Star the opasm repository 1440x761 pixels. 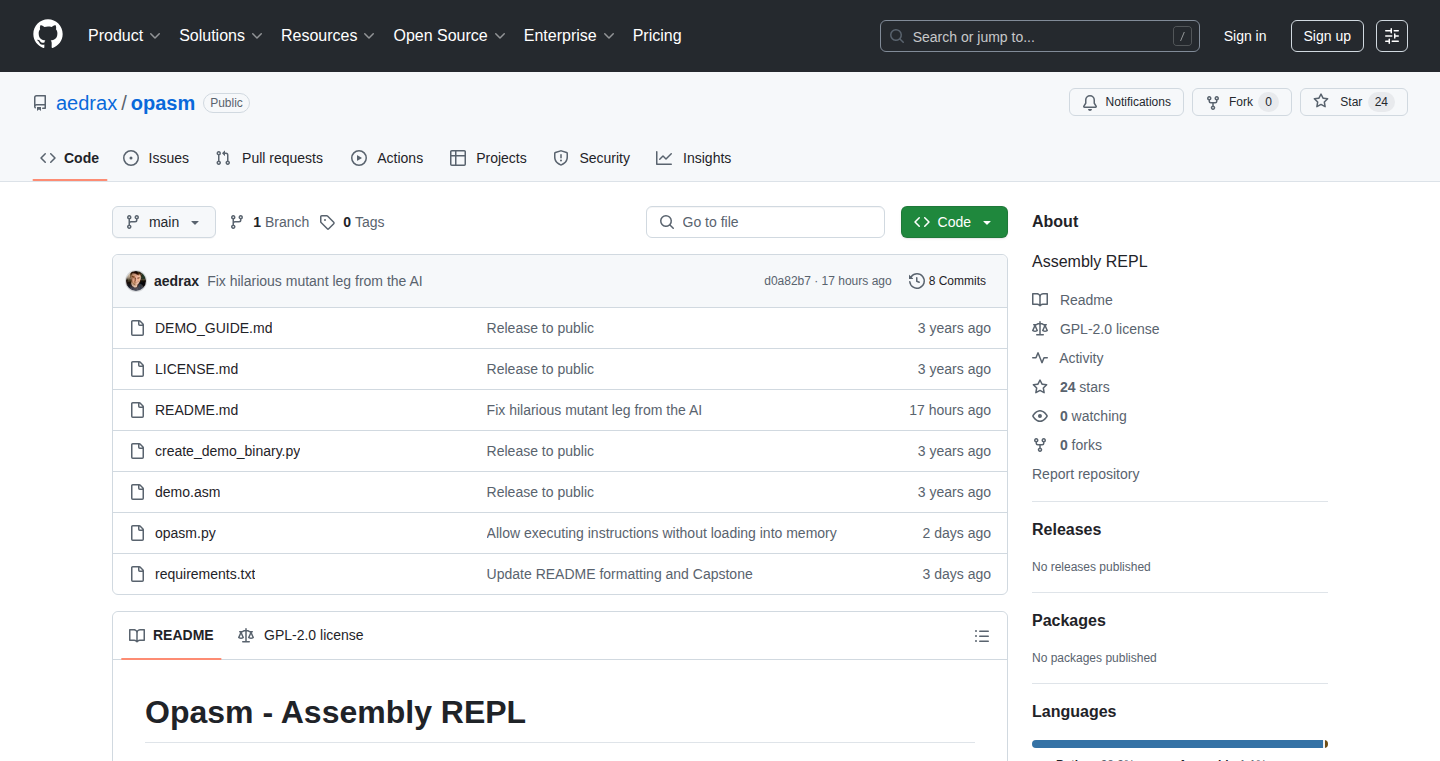click(x=1353, y=102)
